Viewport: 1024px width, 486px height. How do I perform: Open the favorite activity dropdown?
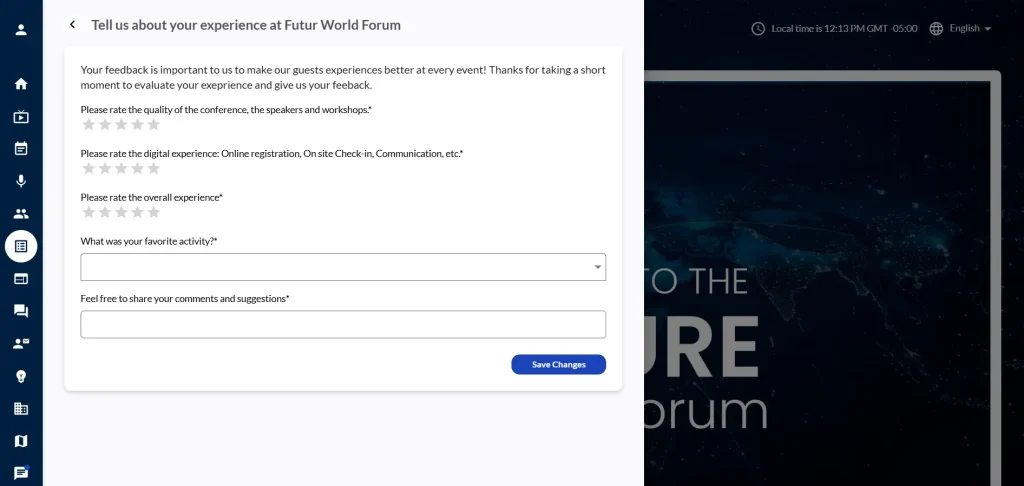click(x=343, y=267)
